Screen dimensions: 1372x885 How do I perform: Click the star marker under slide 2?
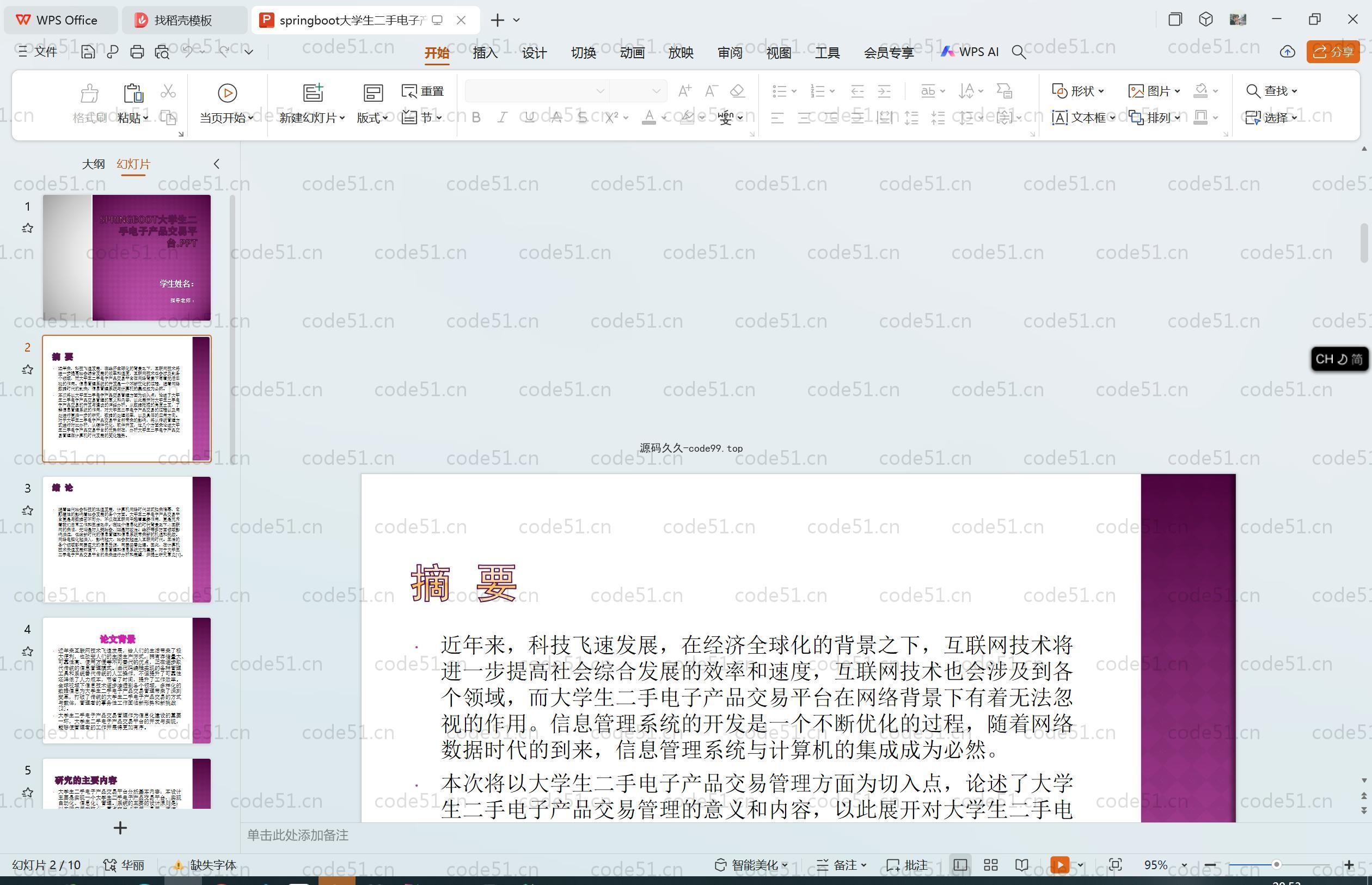point(27,370)
